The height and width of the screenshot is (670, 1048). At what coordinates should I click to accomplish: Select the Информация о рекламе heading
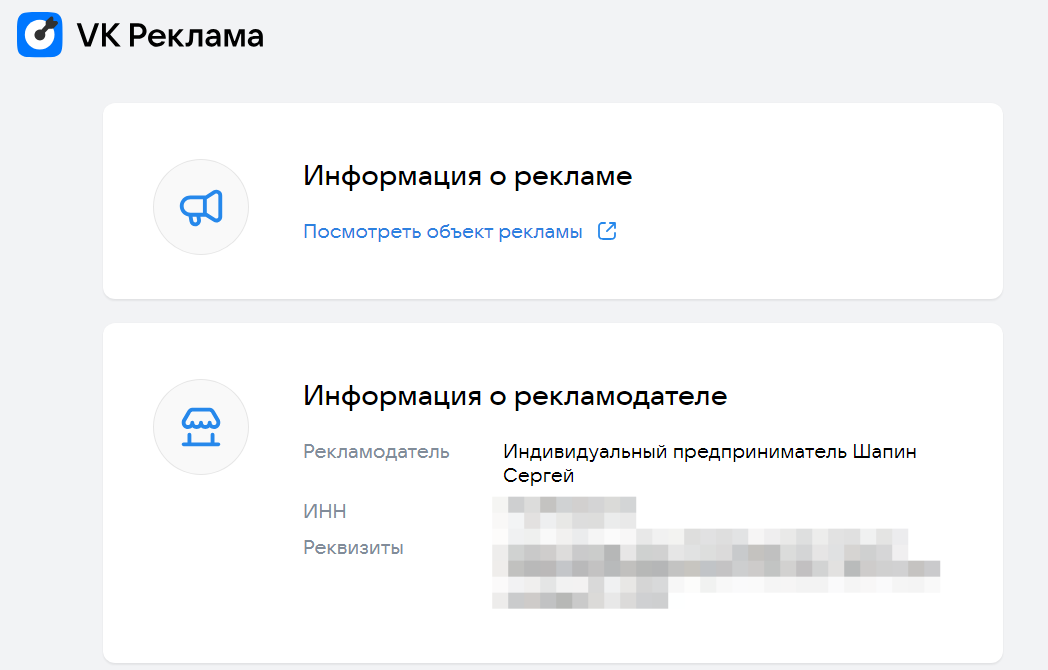click(x=468, y=177)
